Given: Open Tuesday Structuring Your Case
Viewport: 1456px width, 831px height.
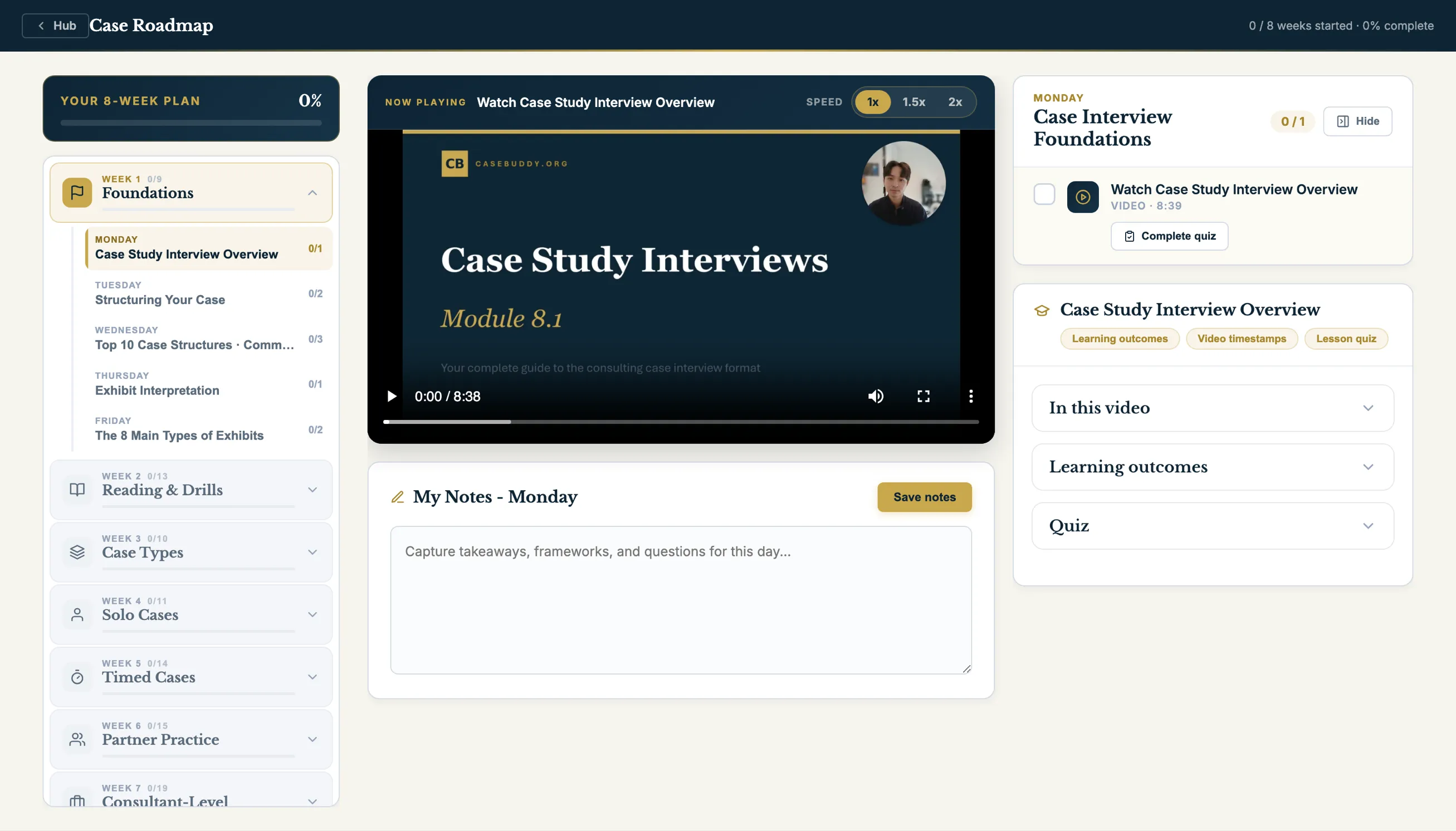Looking at the screenshot, I should tap(209, 294).
